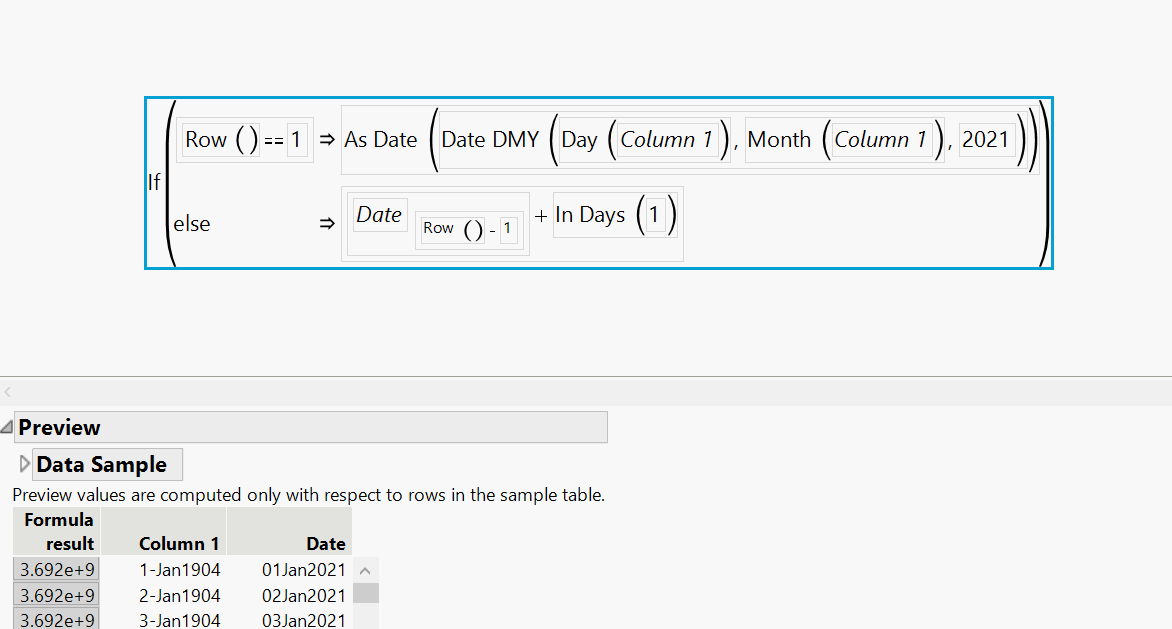Select Column 1 inside the Day function
This screenshot has height=629, width=1172.
tap(667, 140)
